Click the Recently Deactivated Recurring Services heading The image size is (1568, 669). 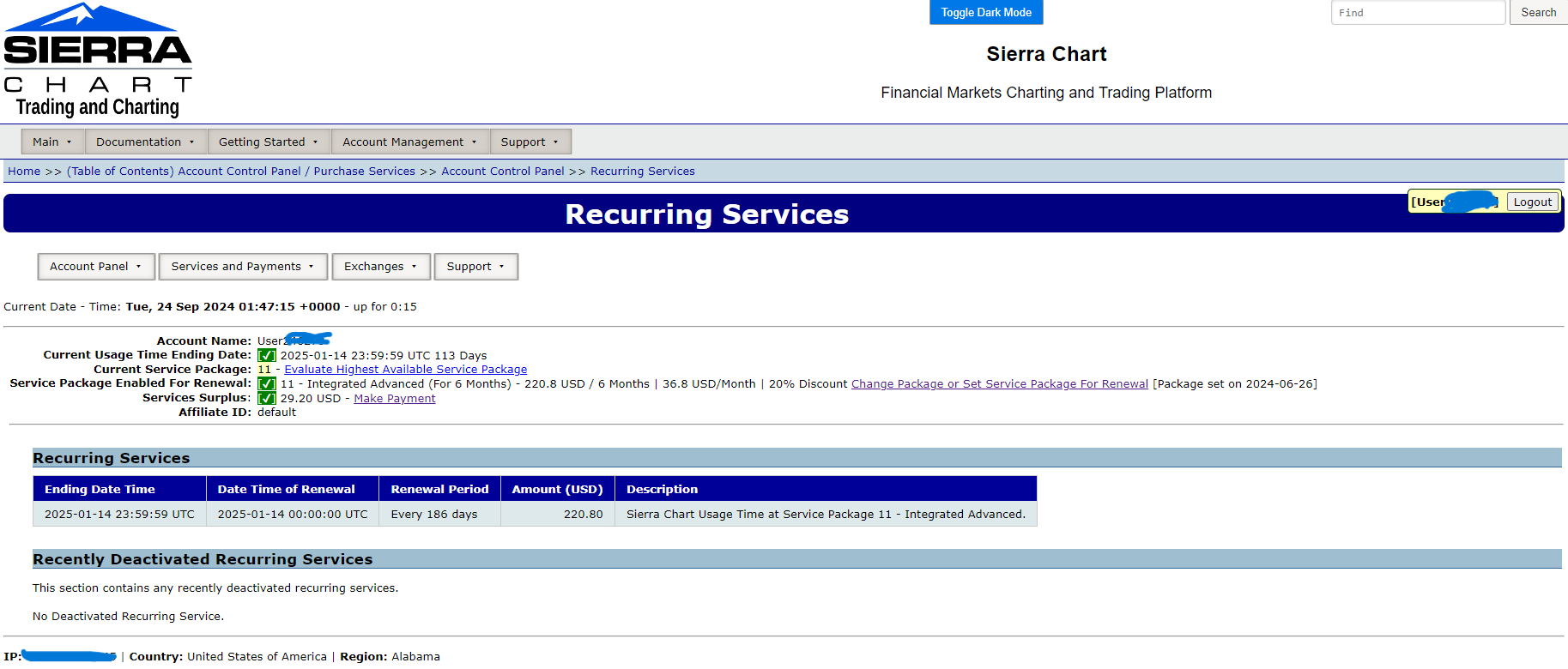point(203,559)
